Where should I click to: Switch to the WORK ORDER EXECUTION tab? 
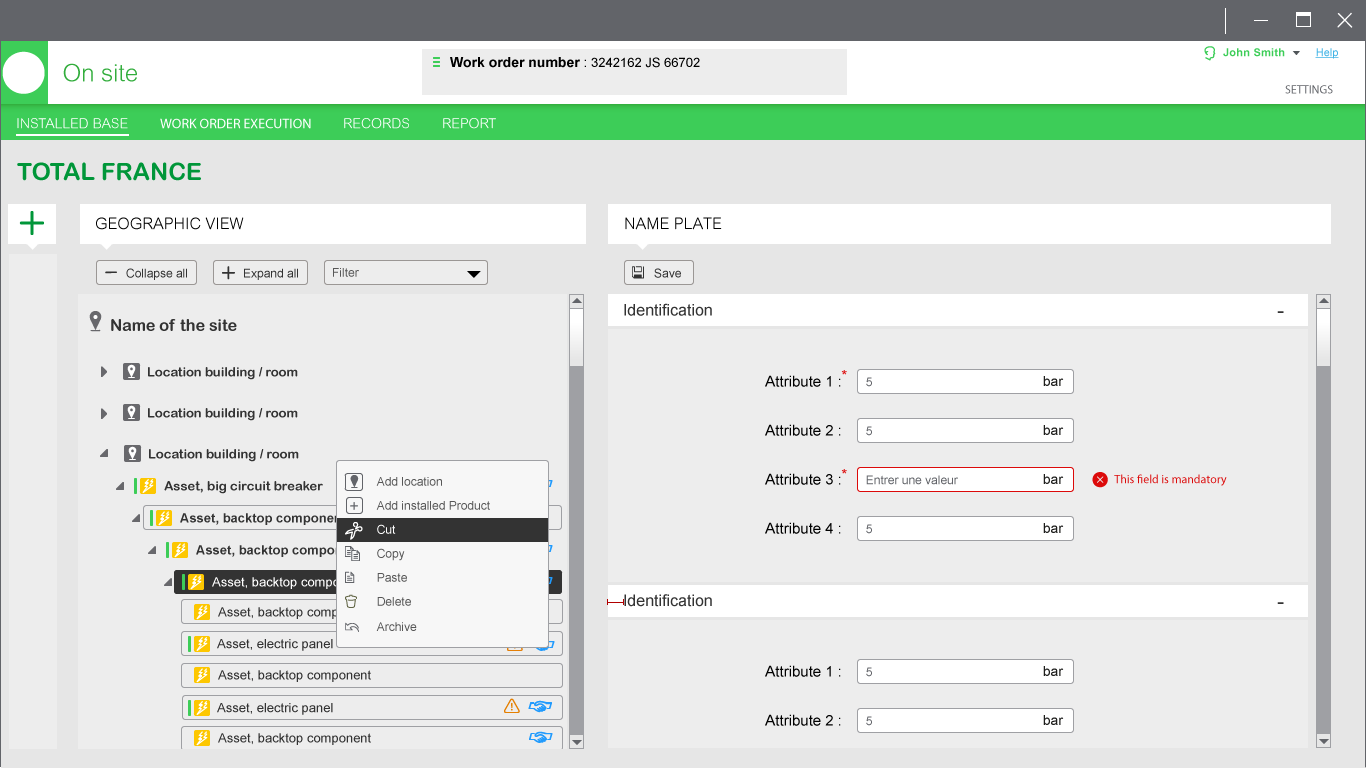click(236, 124)
